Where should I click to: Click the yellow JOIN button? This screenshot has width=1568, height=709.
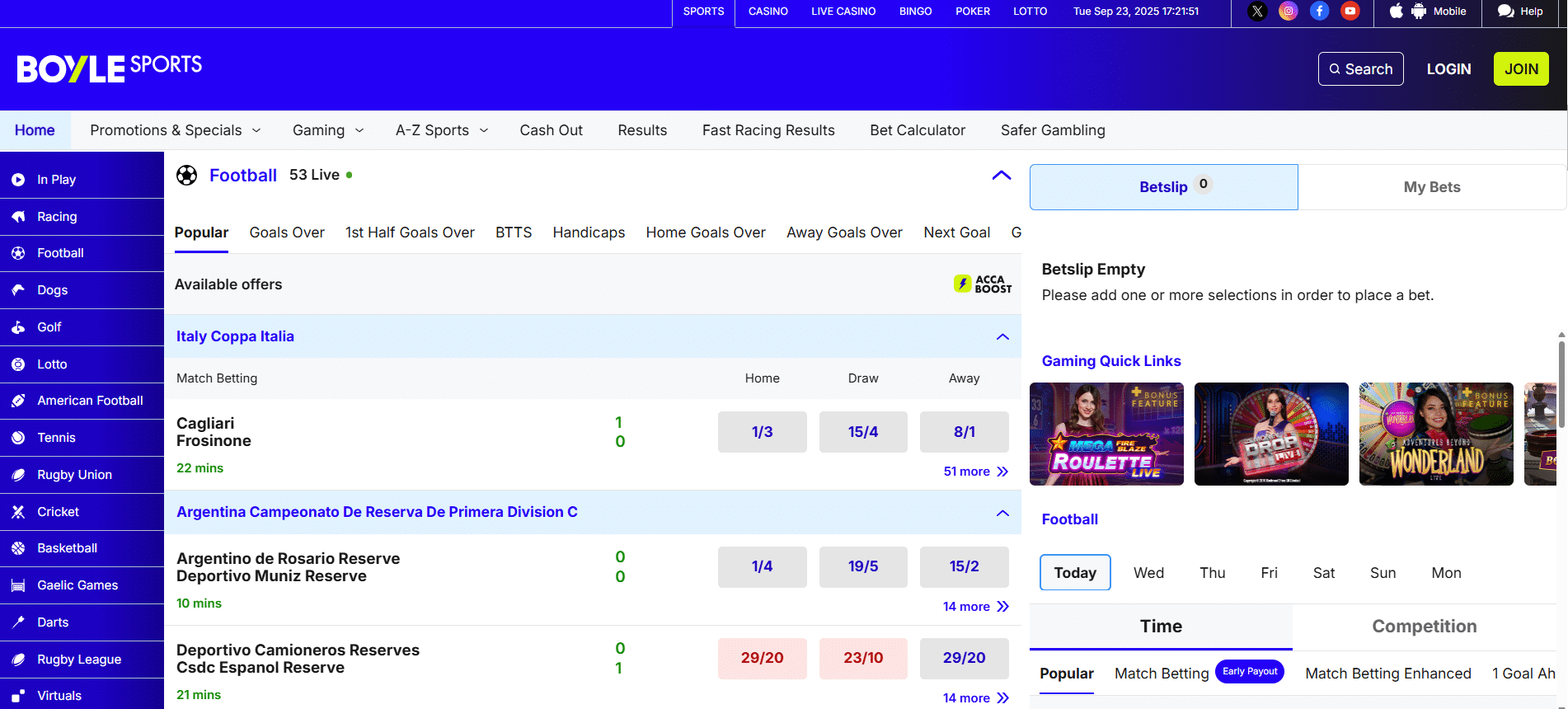(x=1521, y=69)
